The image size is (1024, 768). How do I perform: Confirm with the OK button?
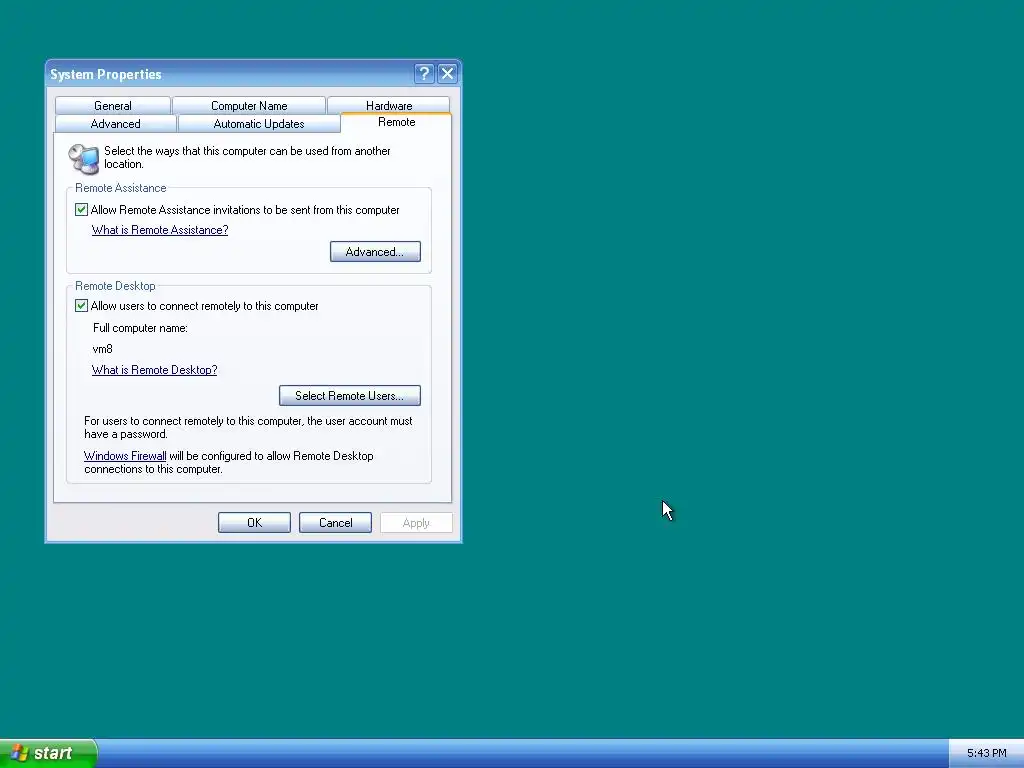point(254,522)
